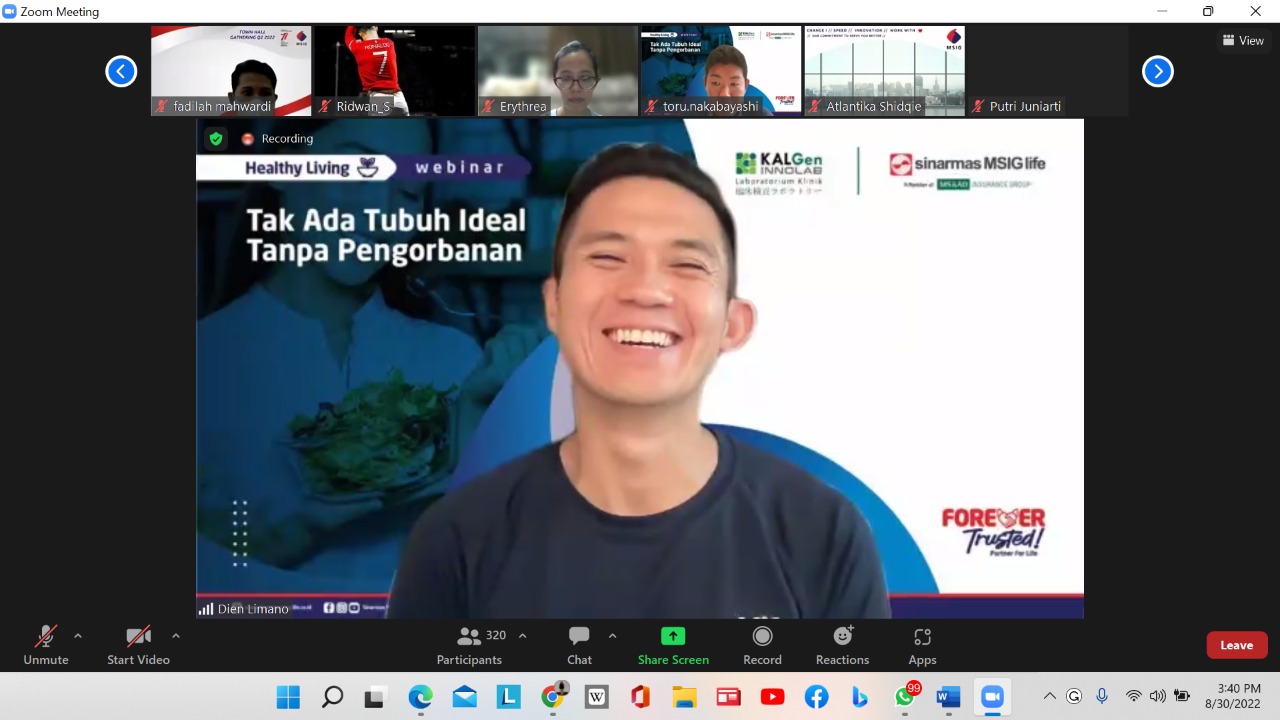Viewport: 1280px width, 720px height.
Task: Click the right arrow to see more participants
Action: click(x=1157, y=71)
